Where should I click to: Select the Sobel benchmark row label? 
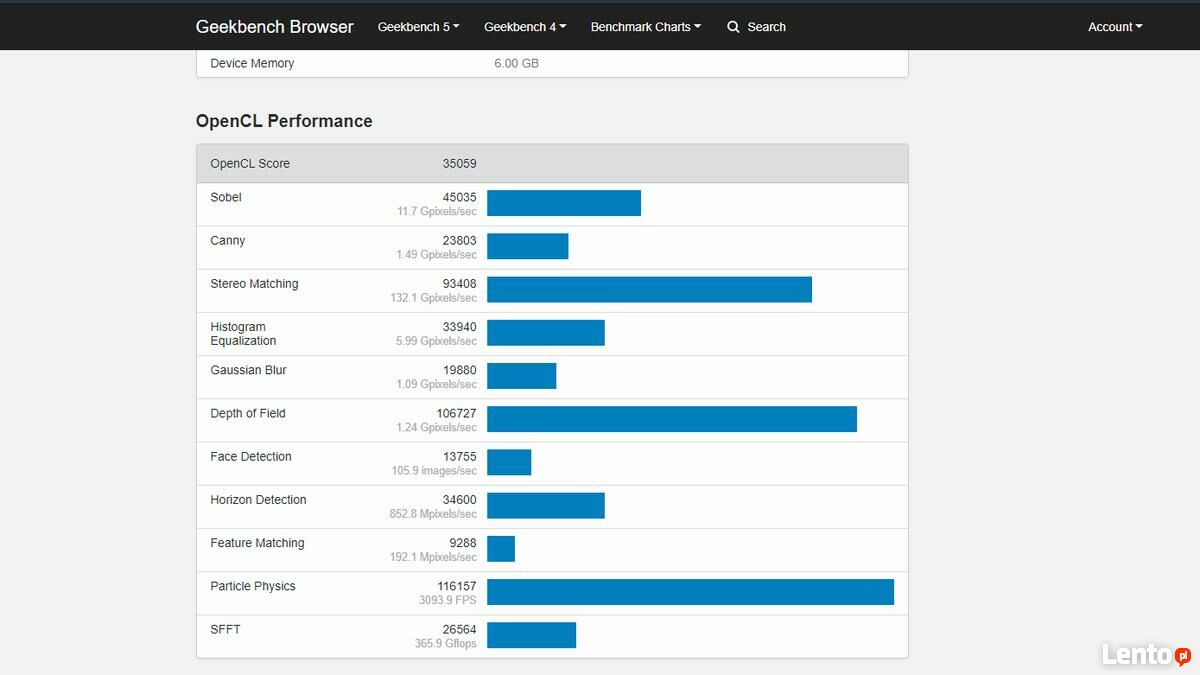(x=226, y=197)
